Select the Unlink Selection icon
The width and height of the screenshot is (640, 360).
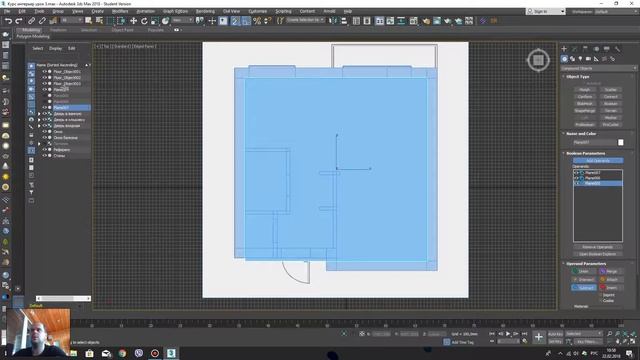42,21
